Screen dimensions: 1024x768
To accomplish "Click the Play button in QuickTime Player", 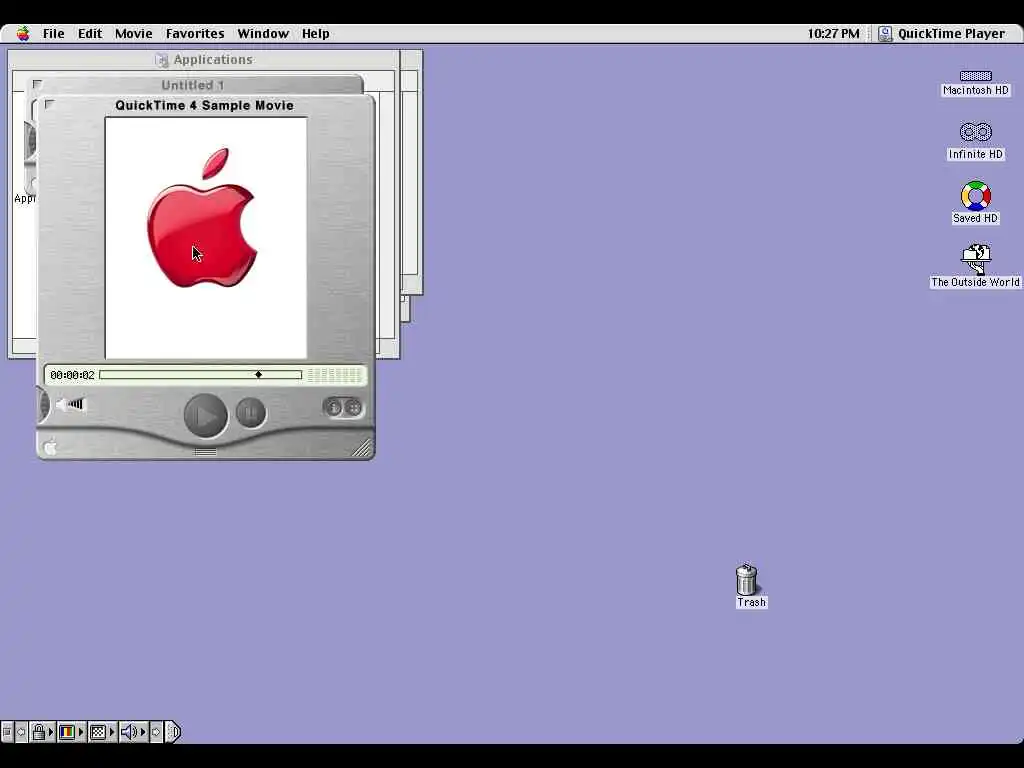I will coord(206,415).
